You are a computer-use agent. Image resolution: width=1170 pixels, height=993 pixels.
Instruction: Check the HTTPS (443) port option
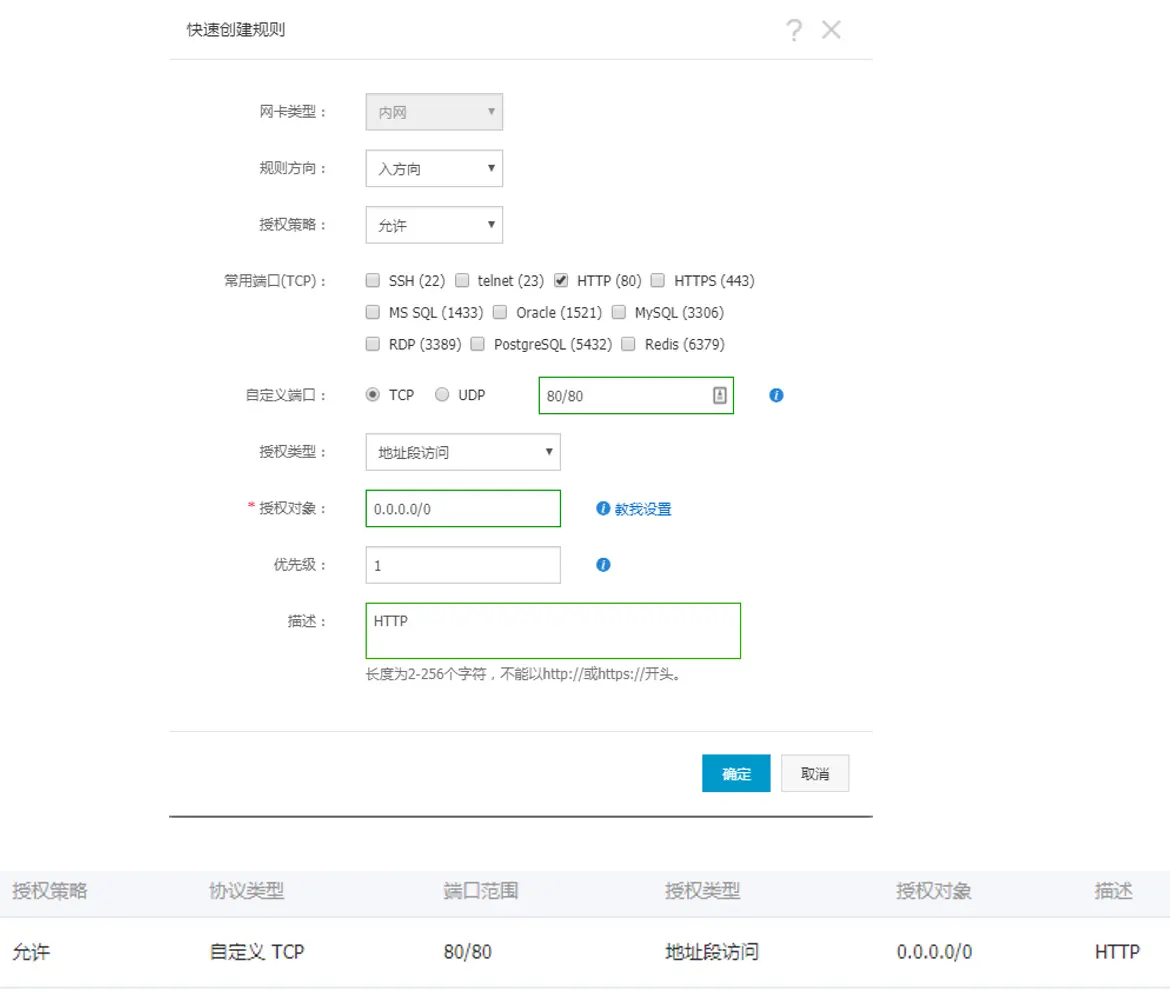tap(657, 280)
